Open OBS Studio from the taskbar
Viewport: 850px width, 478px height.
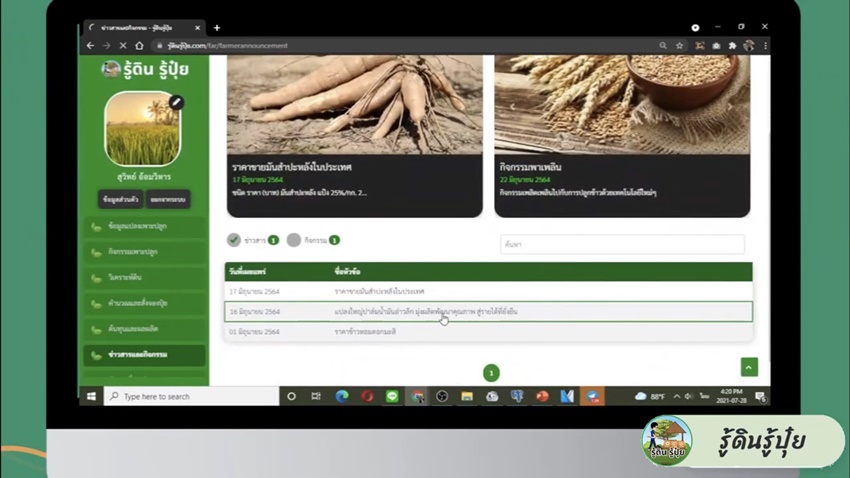coord(442,396)
